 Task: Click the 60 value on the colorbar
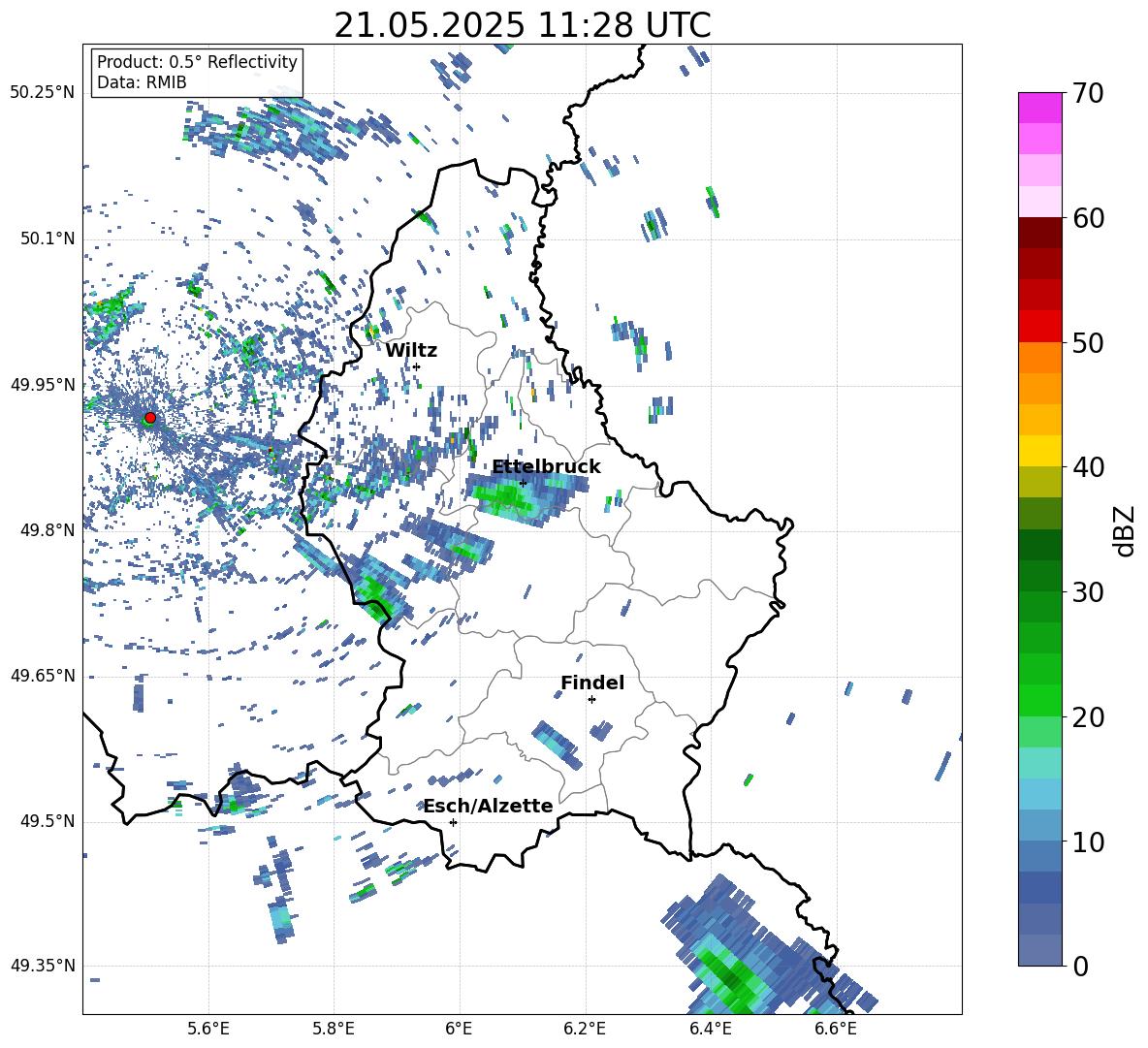pos(1087,218)
